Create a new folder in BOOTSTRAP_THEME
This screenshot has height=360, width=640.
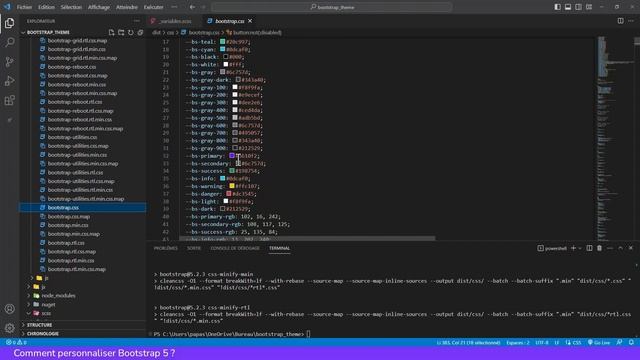click(x=121, y=32)
